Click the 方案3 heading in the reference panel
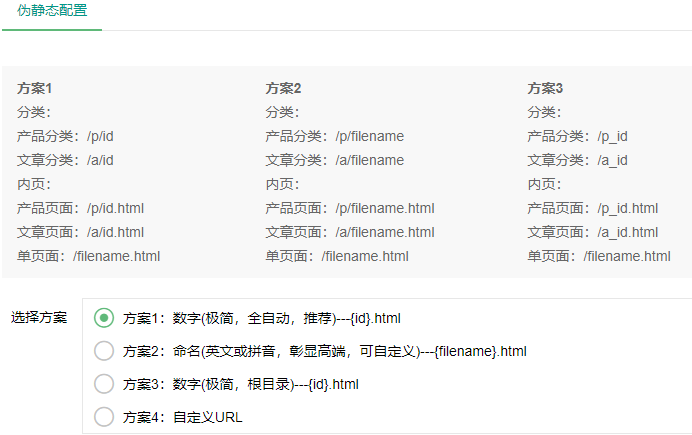The image size is (692, 435). (545, 88)
